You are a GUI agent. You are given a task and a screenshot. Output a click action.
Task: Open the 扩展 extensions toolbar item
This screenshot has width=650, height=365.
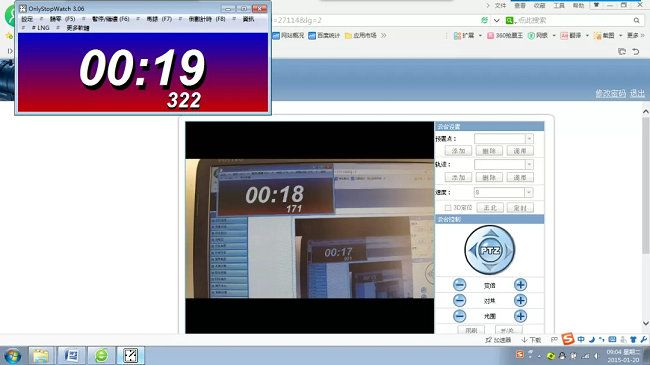pos(464,36)
